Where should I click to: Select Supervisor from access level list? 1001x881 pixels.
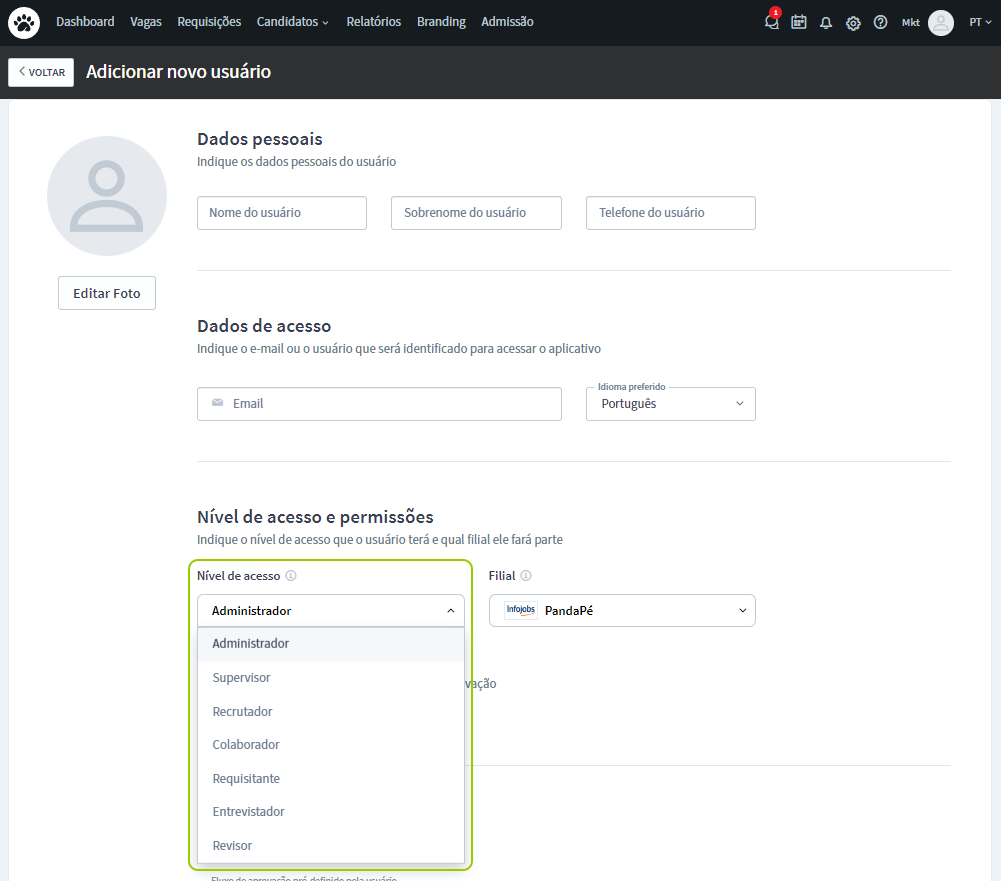(241, 678)
